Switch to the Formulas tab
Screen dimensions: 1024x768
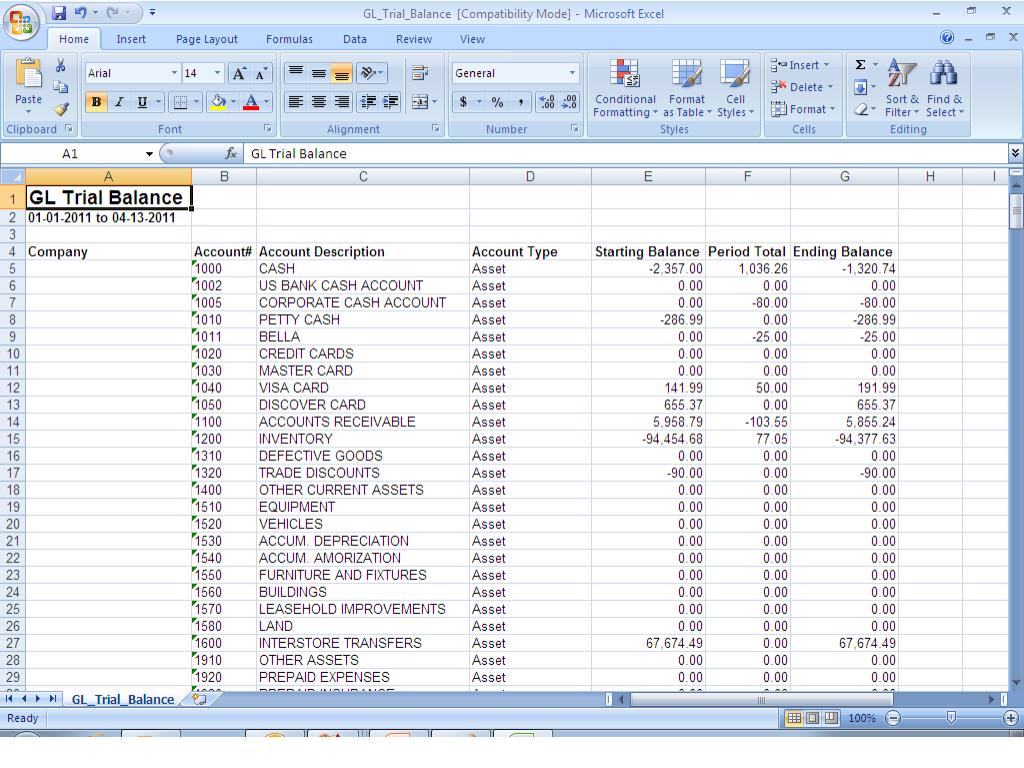tap(289, 39)
